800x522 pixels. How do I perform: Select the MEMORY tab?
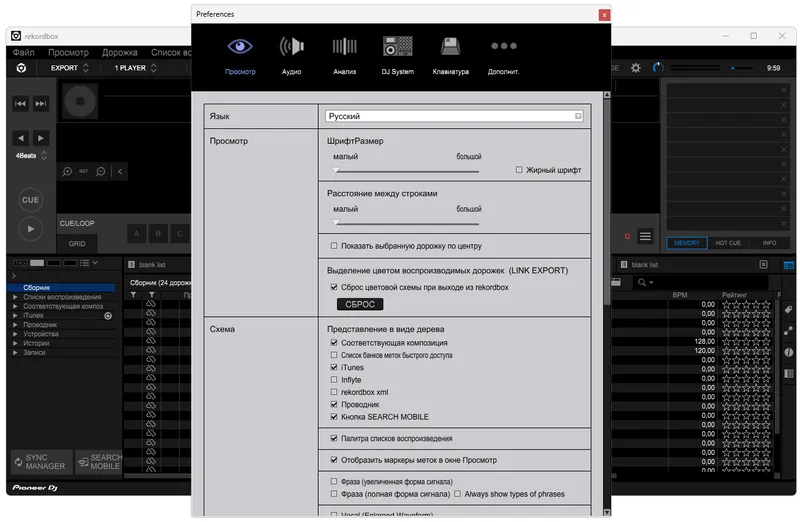pos(687,243)
